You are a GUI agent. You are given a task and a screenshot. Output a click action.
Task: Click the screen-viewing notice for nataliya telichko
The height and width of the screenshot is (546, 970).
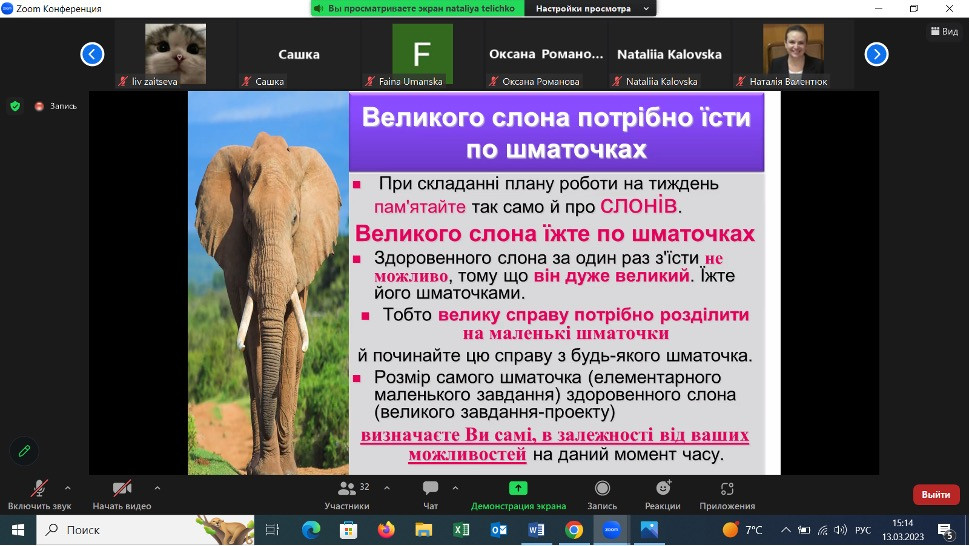click(x=418, y=9)
